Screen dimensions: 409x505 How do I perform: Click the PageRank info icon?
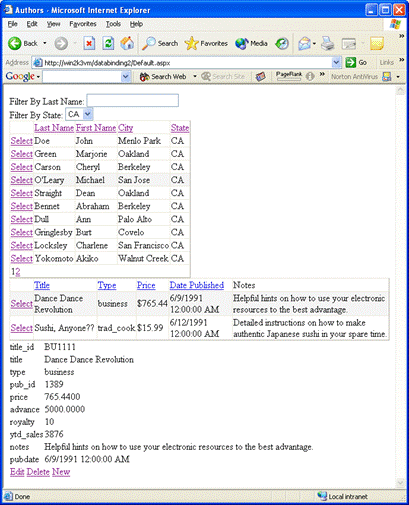(310, 77)
